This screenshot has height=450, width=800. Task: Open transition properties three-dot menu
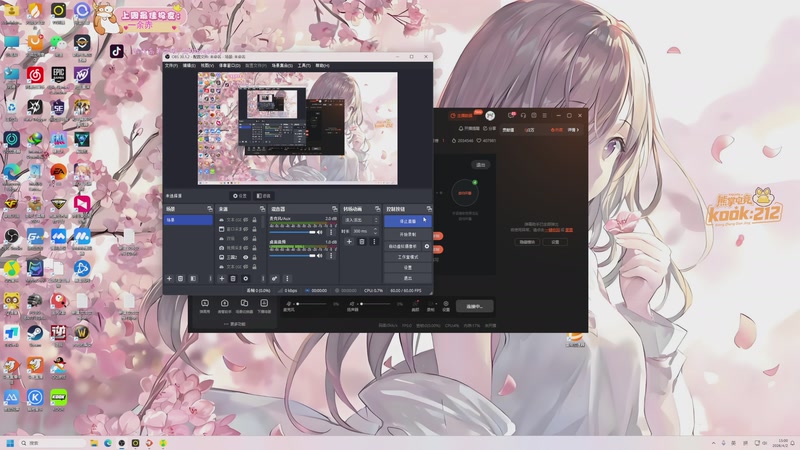(374, 241)
